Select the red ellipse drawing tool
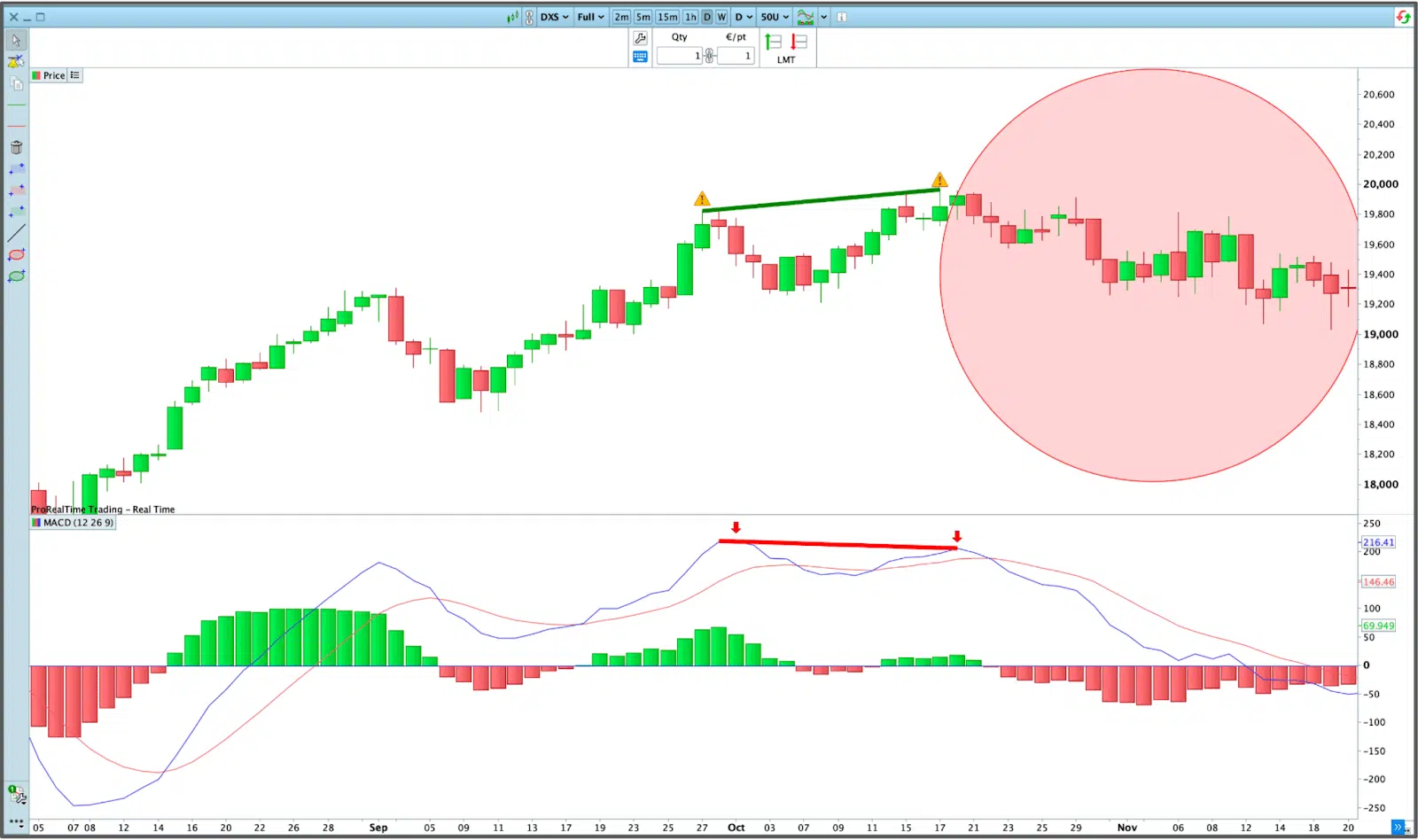This screenshot has height=840, width=1418. [x=16, y=254]
